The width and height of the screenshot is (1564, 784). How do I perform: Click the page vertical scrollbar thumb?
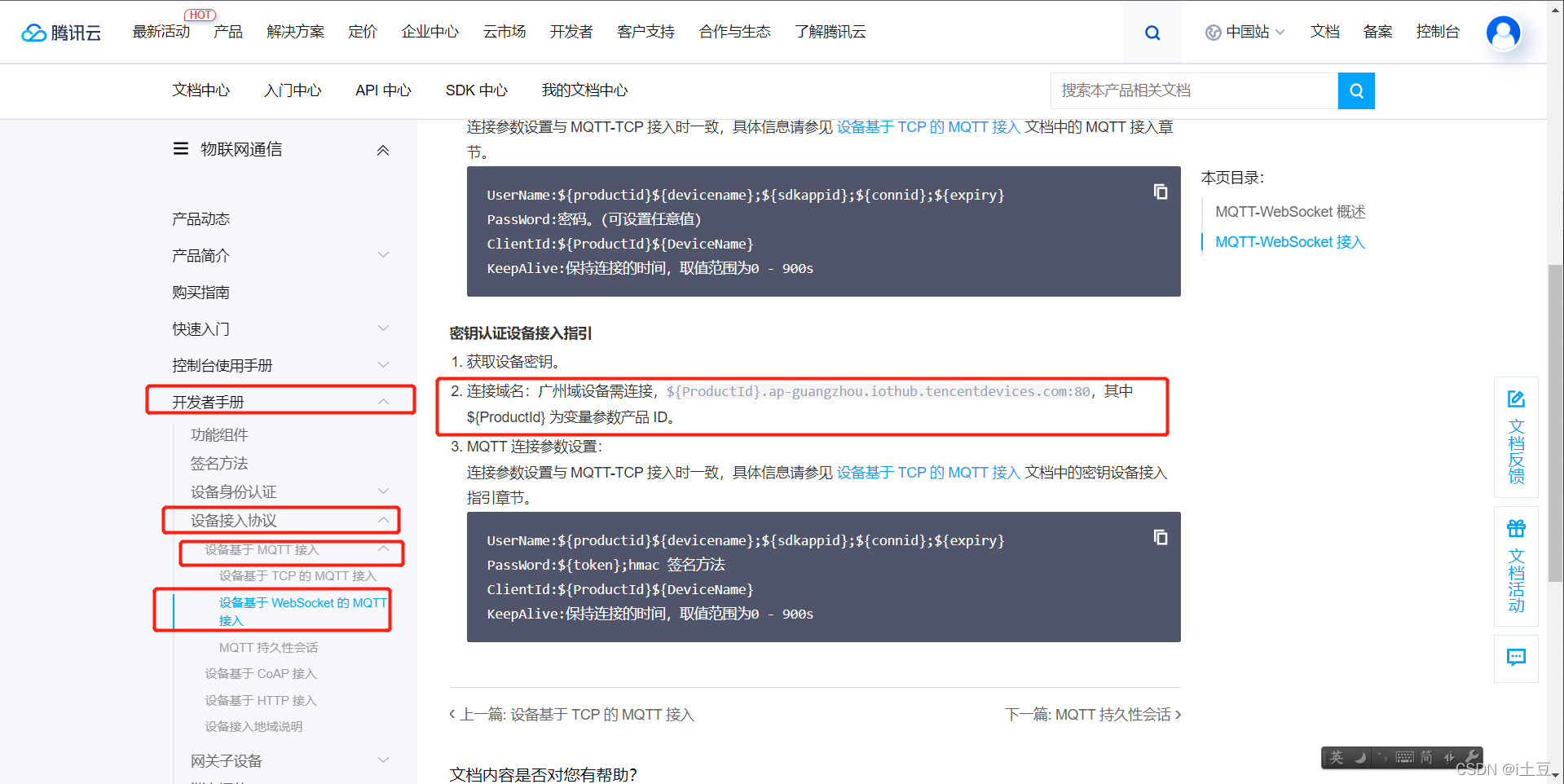tap(1556, 422)
